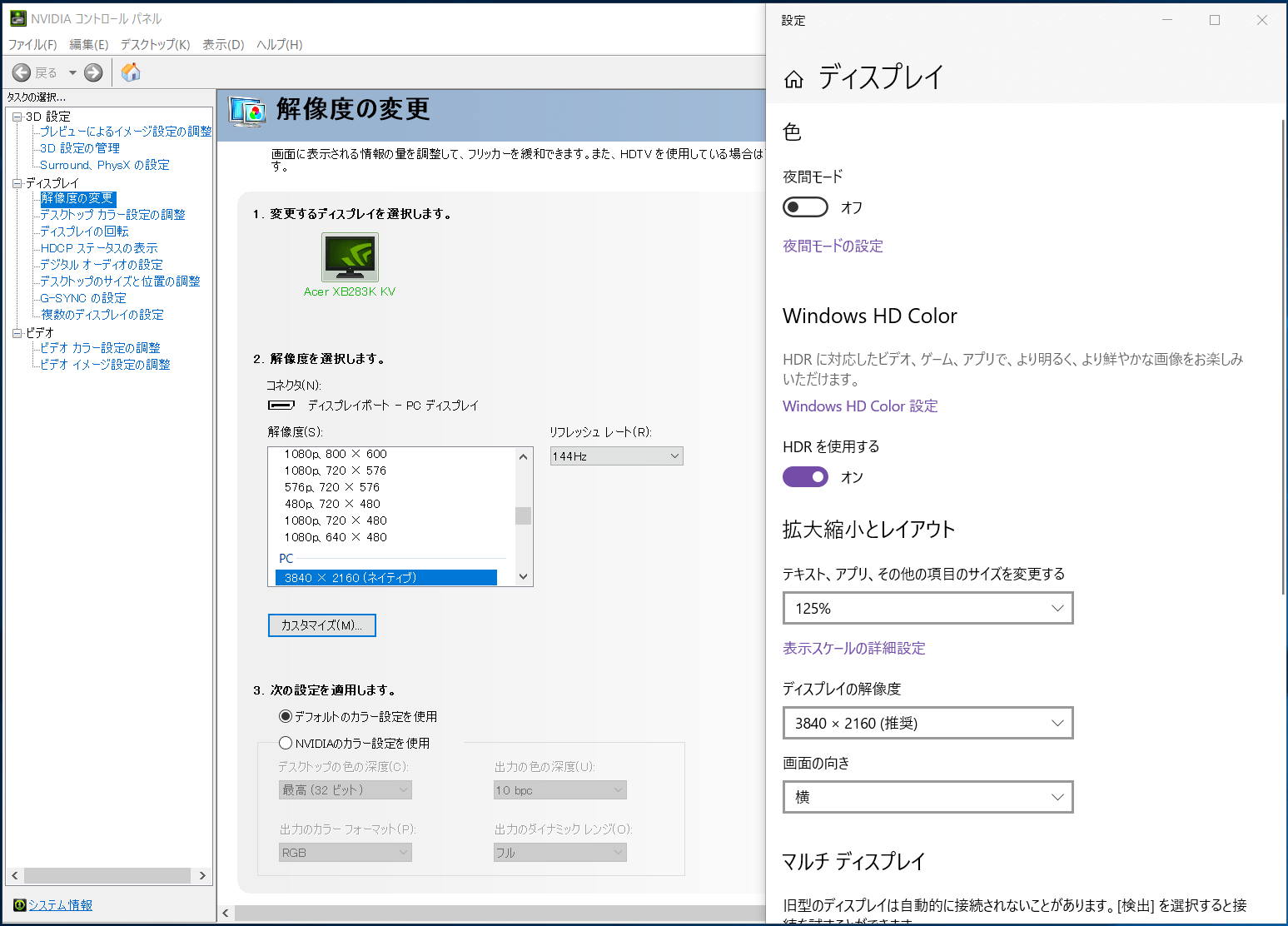Go to Settings home via house icon
1288x926 pixels.
point(793,79)
